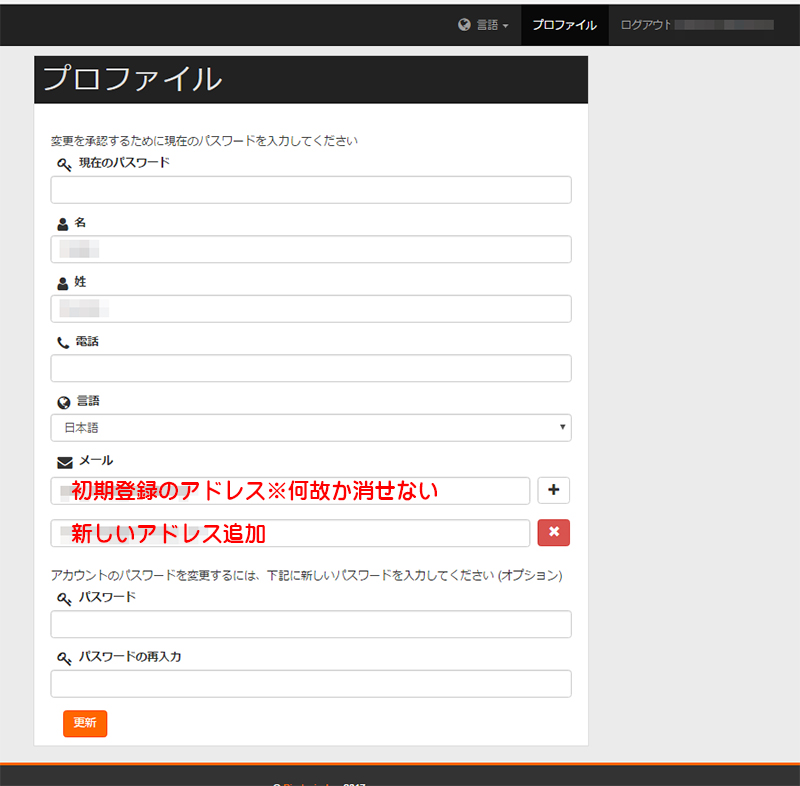Click the envelope icon beside メール
800x786 pixels.
(65, 462)
